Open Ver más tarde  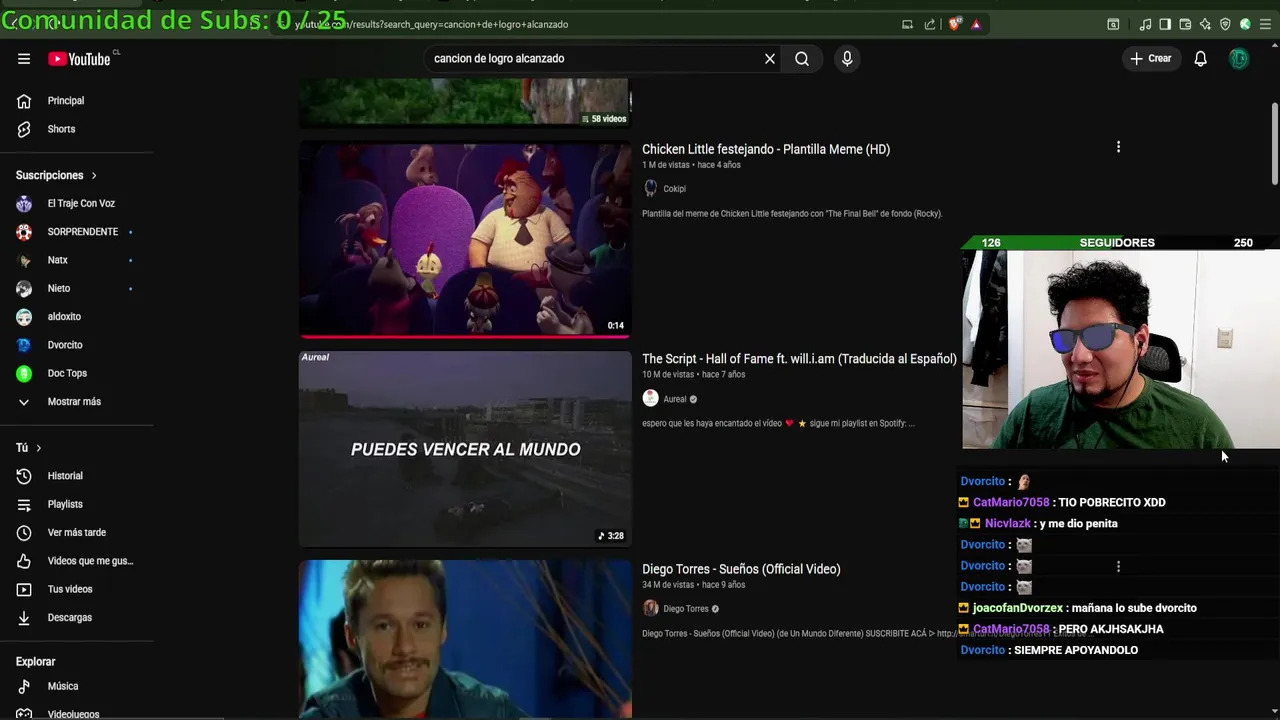coord(77,533)
